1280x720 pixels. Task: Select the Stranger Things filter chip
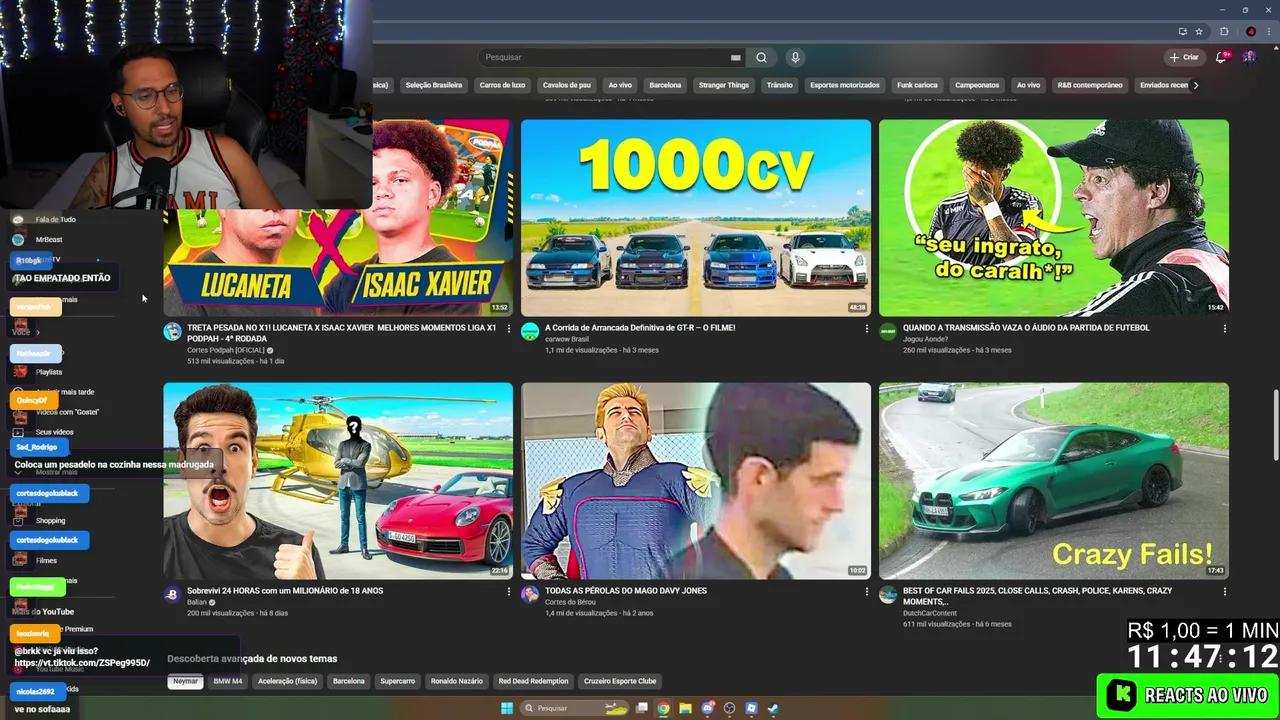[724, 85]
